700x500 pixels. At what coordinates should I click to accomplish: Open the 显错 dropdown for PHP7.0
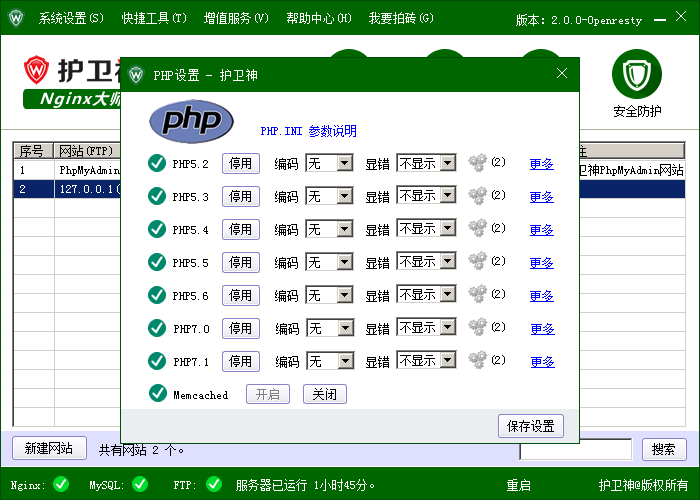pos(426,328)
